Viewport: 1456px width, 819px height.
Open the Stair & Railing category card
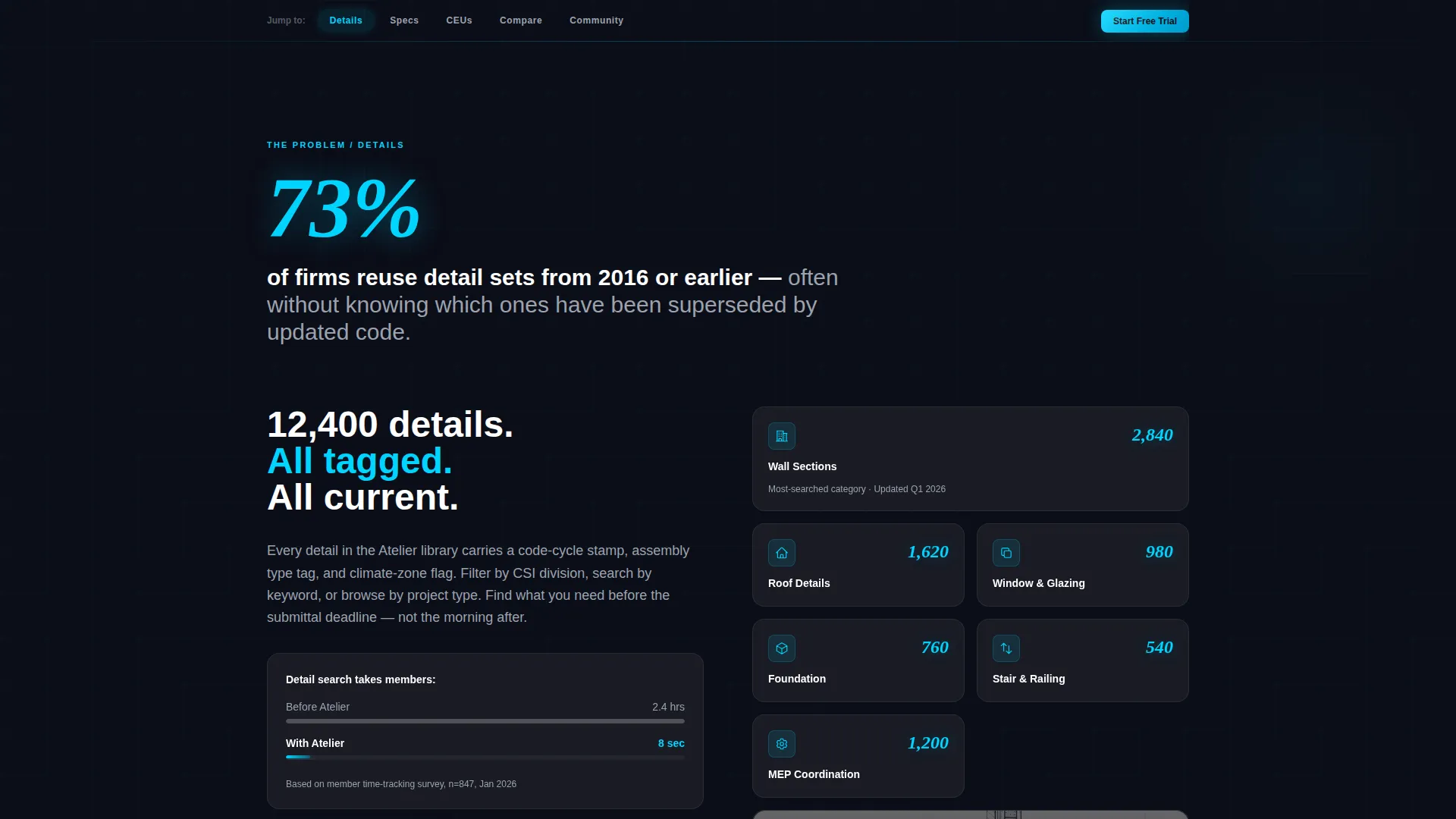pyautogui.click(x=1082, y=661)
